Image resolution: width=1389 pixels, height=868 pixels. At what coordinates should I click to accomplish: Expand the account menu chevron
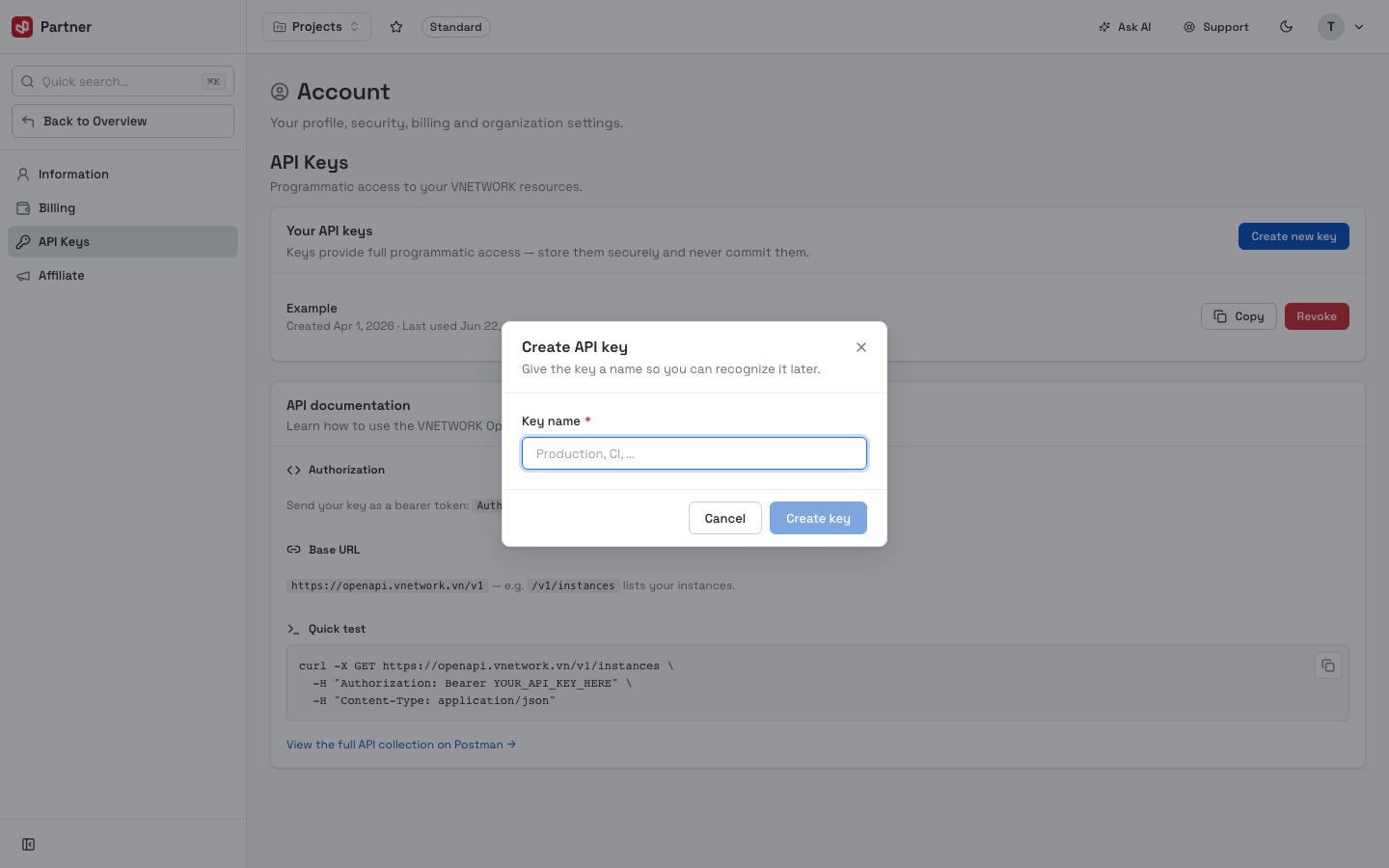(x=1359, y=27)
